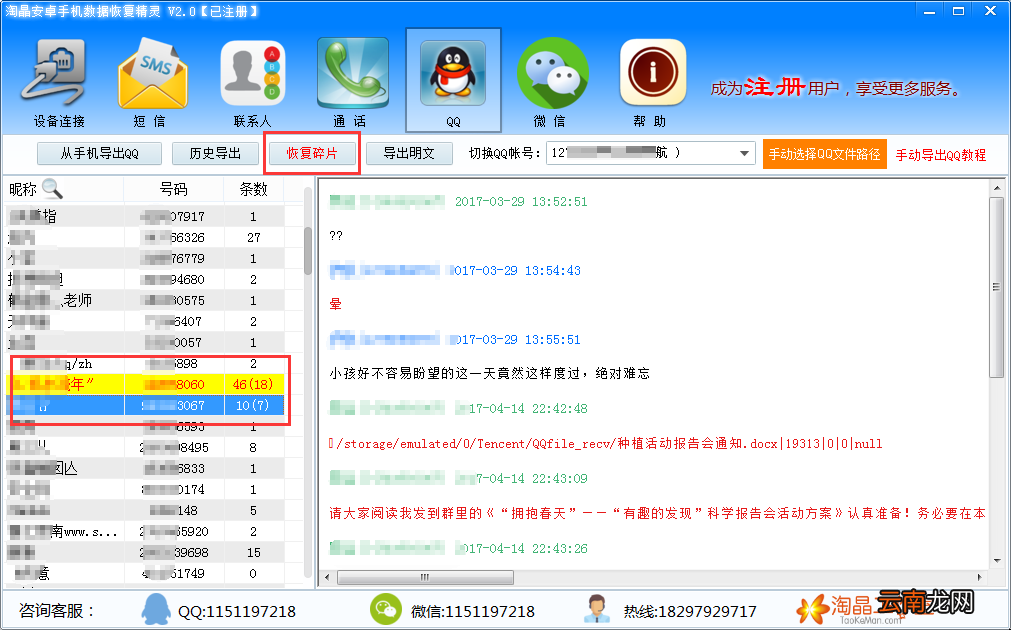This screenshot has width=1011, height=630.
Task: Select contact row ending 94680
Action: pyautogui.click(x=146, y=279)
